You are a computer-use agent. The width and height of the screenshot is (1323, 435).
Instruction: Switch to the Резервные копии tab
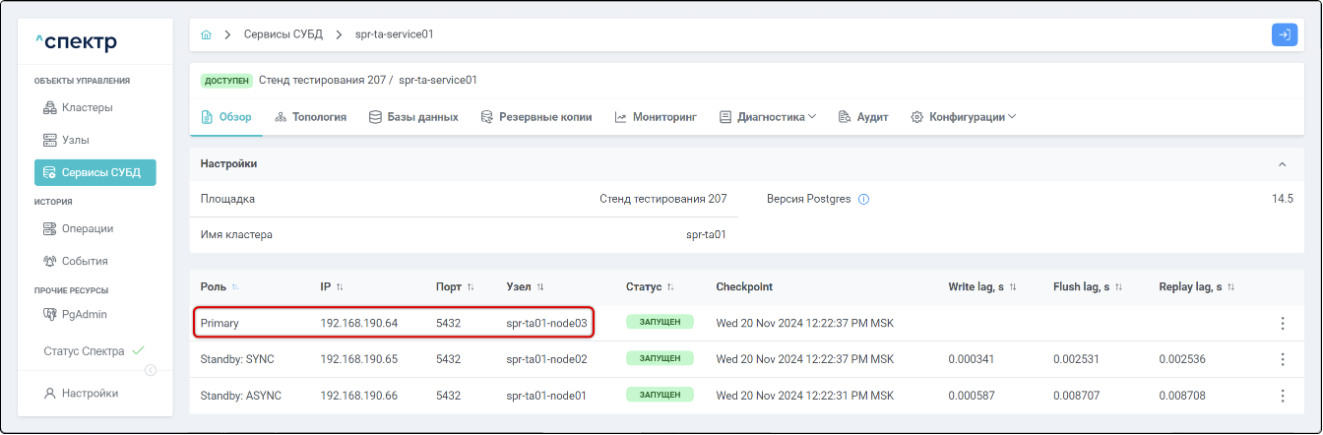(536, 117)
